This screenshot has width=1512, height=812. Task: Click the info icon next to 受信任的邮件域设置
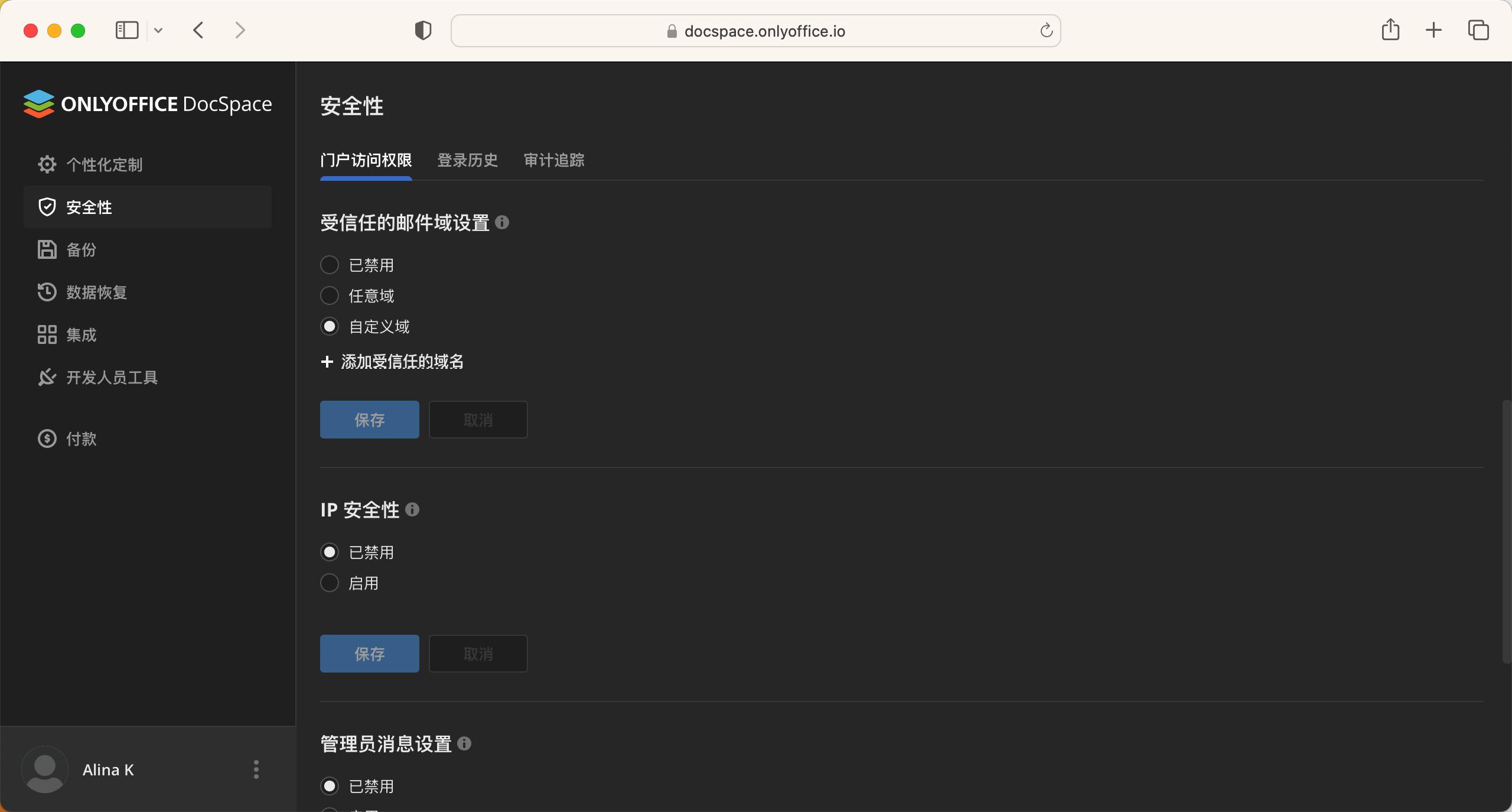pyautogui.click(x=501, y=223)
